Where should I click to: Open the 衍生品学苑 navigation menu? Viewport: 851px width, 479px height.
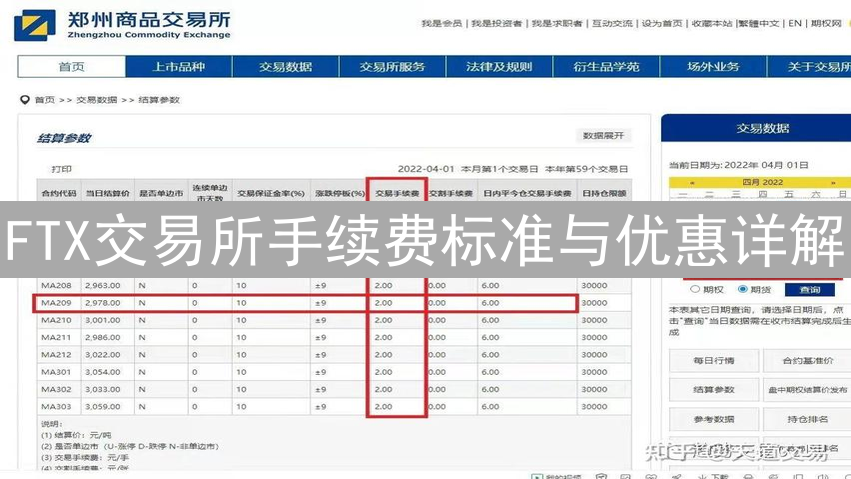click(606, 67)
